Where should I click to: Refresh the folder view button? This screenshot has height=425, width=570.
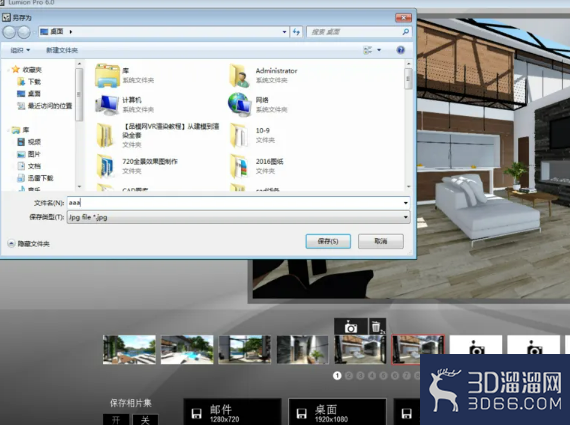click(x=296, y=32)
